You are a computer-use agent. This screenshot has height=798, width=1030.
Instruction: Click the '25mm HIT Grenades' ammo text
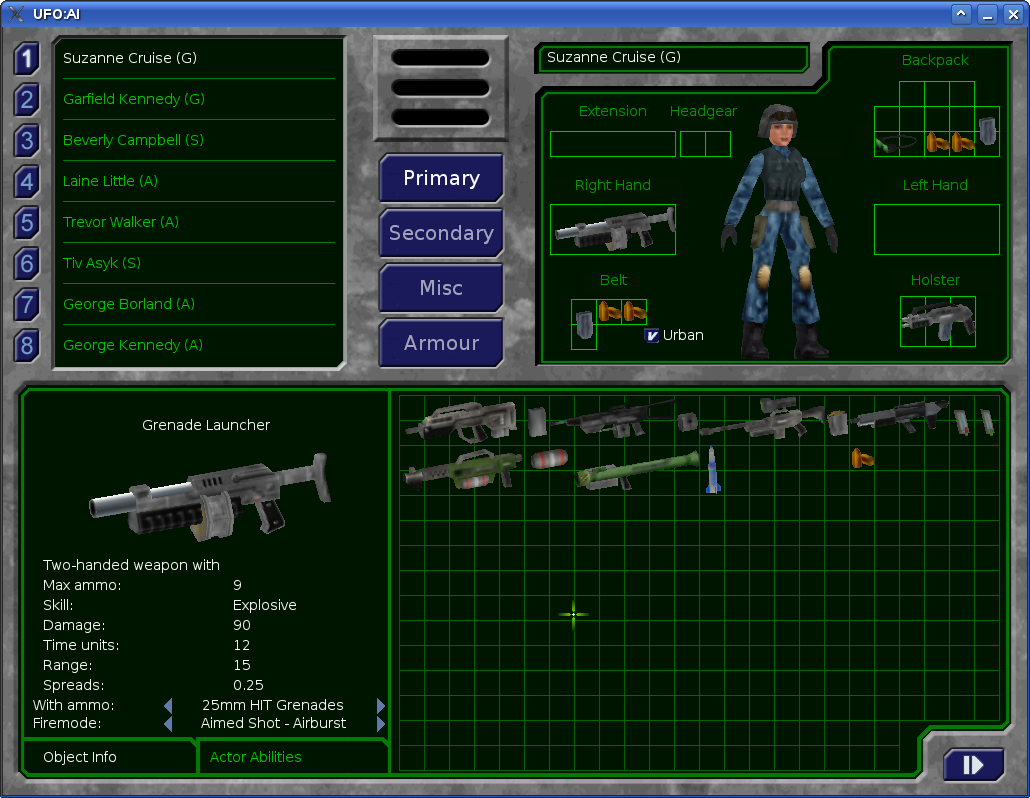pyautogui.click(x=273, y=705)
